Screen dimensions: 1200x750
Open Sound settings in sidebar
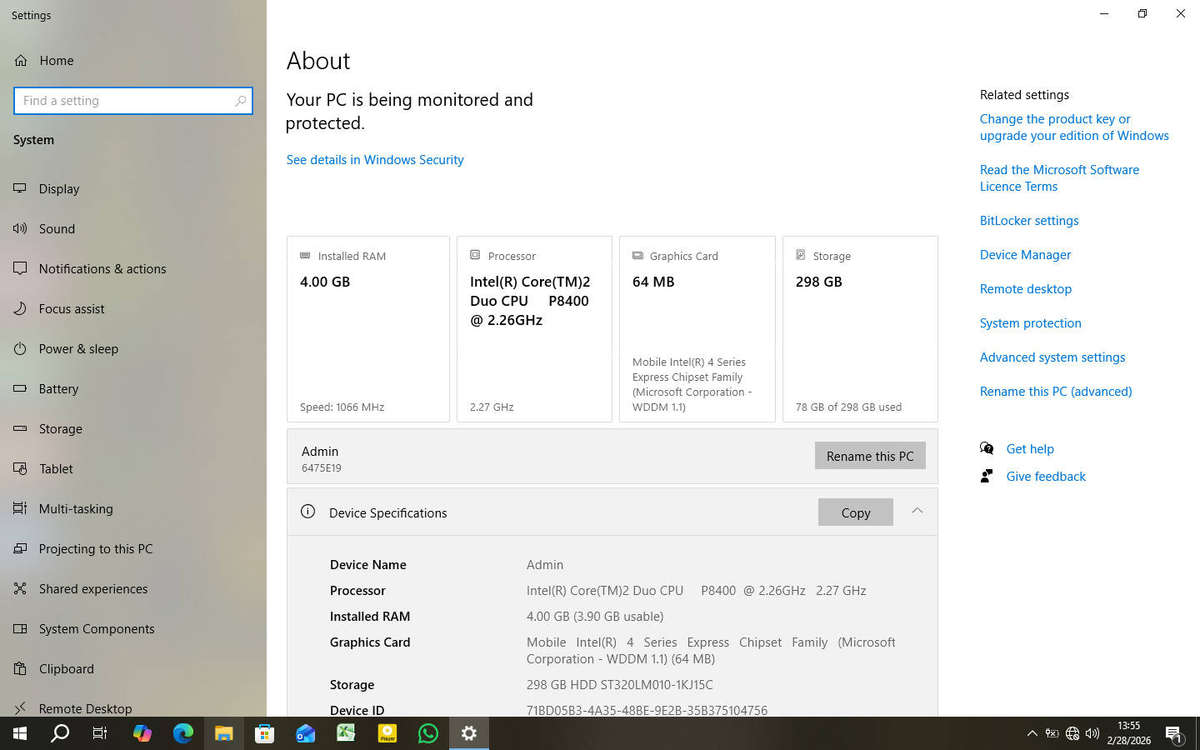tap(57, 229)
